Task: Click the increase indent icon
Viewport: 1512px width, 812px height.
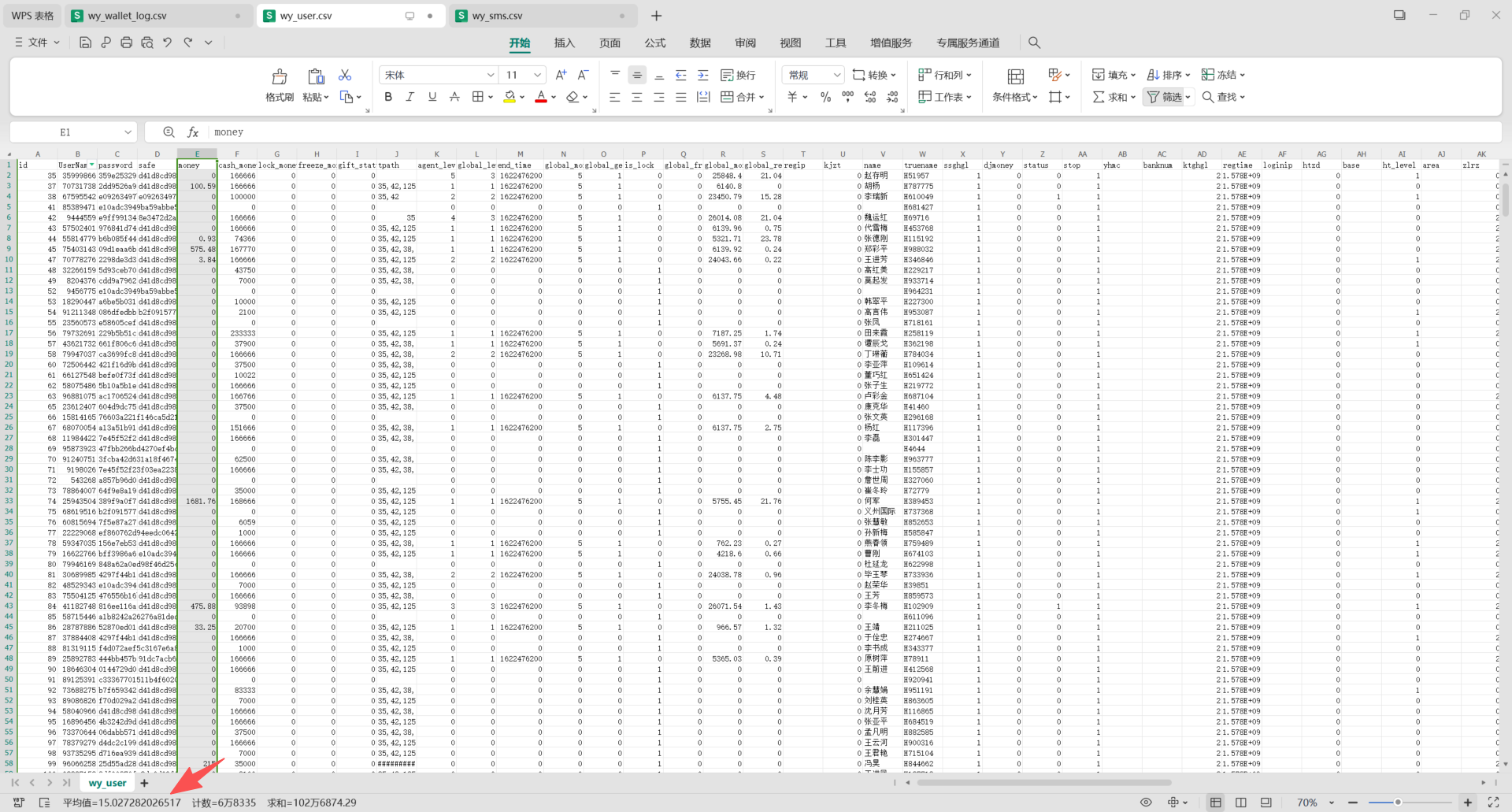Action: [x=703, y=75]
